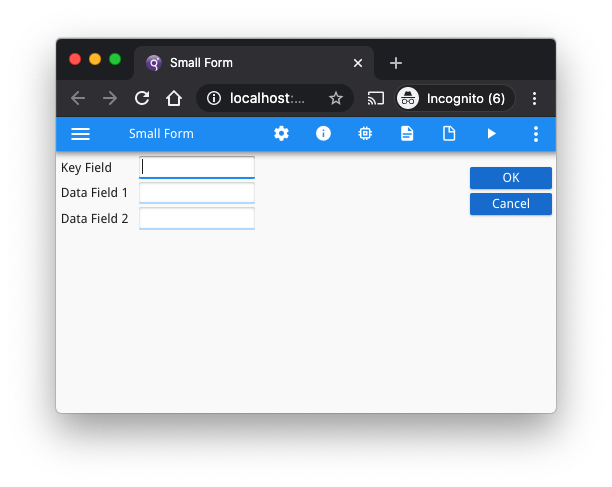Open the hamburger navigation menu
Image resolution: width=612 pixels, height=487 pixels.
[81, 134]
